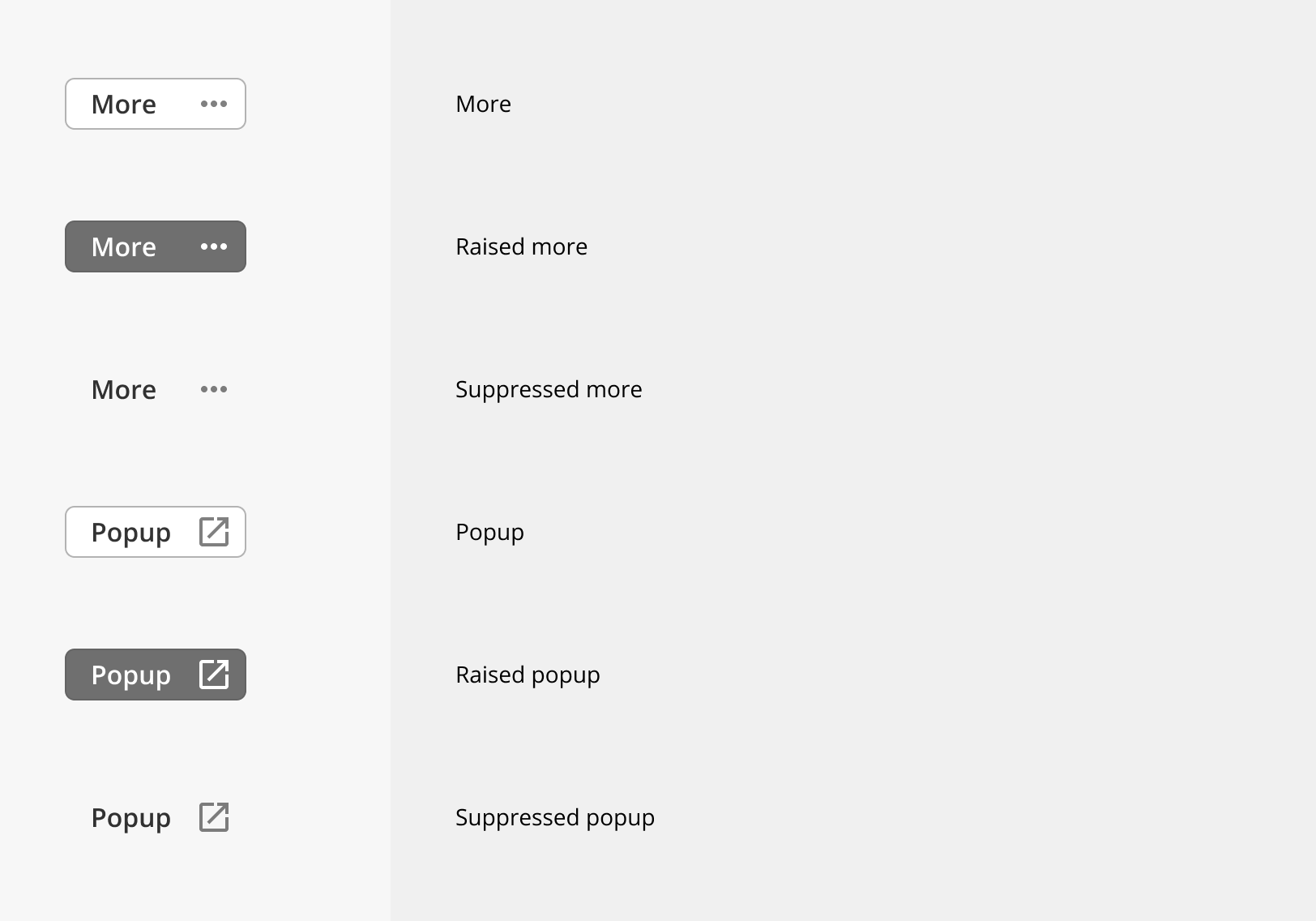Select the "Raised more" description label

[x=521, y=246]
